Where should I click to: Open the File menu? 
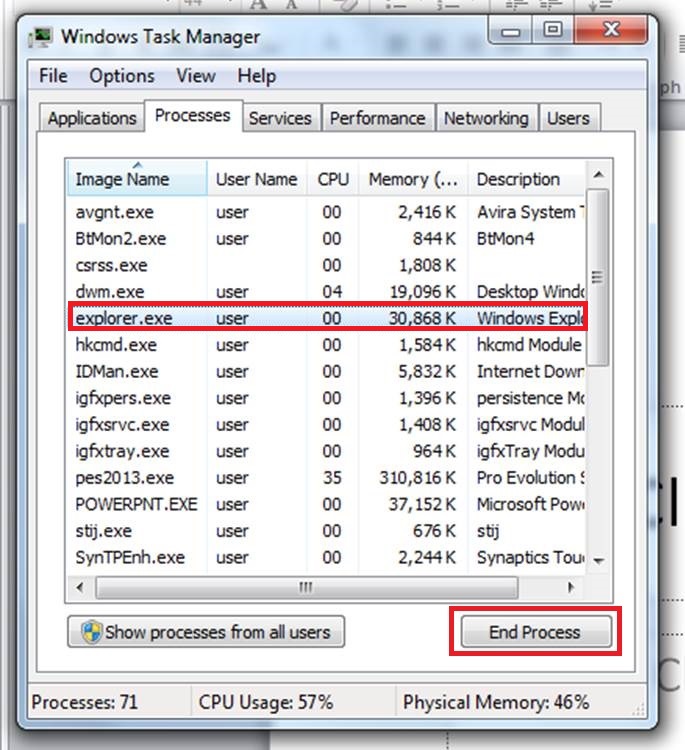coord(53,76)
